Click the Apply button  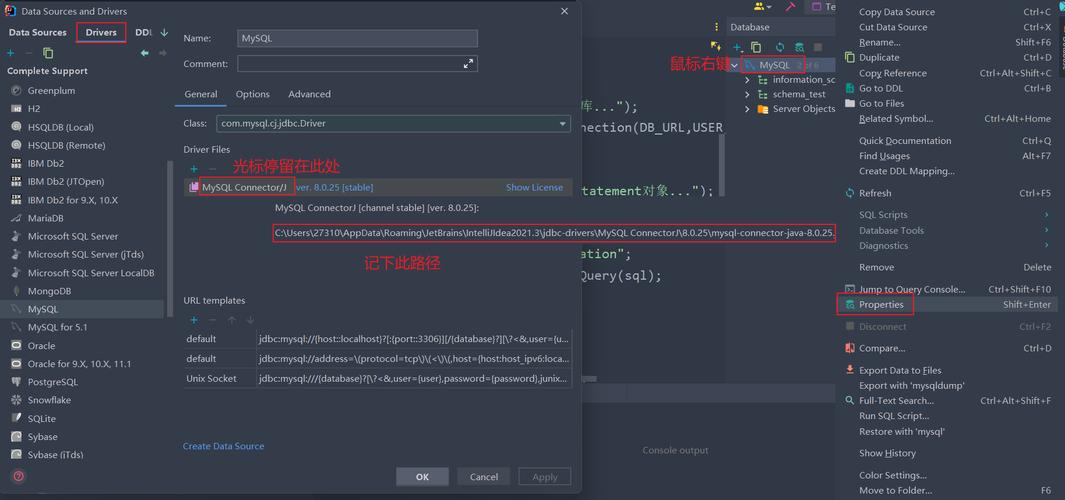(545, 477)
